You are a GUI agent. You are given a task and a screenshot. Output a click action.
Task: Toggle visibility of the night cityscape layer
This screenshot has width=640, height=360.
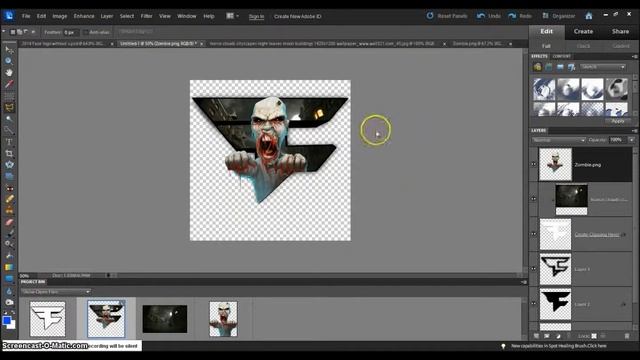[533, 199]
